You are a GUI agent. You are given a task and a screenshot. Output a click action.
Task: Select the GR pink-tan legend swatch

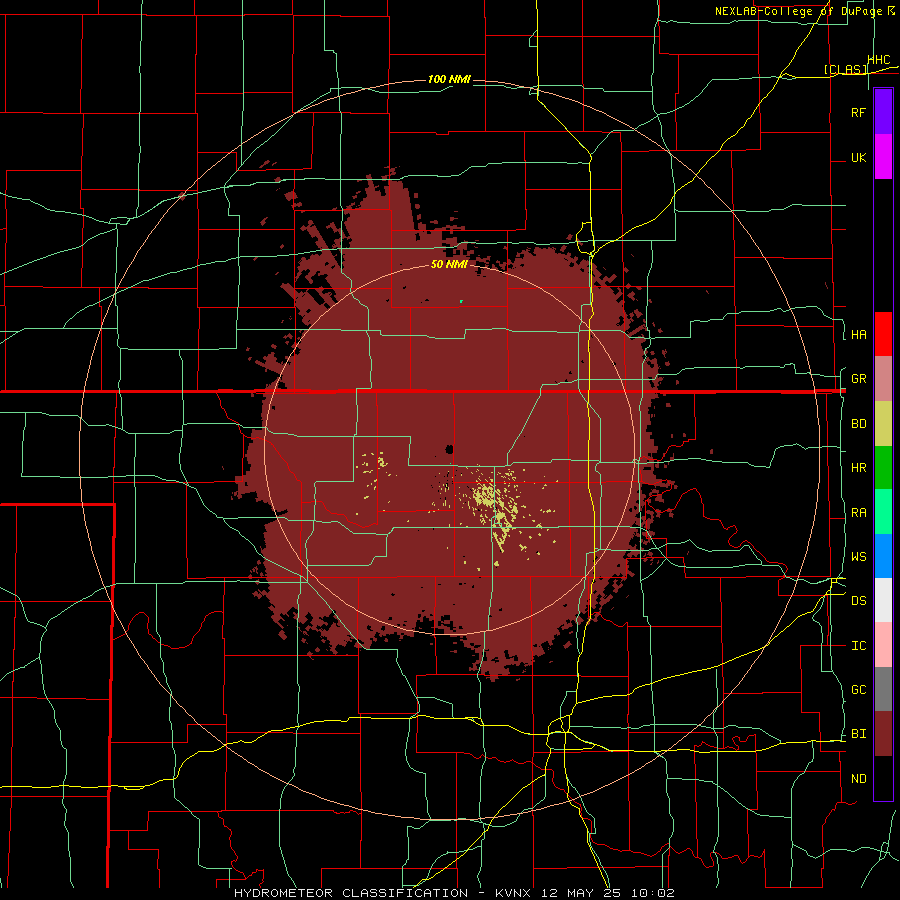pos(883,379)
